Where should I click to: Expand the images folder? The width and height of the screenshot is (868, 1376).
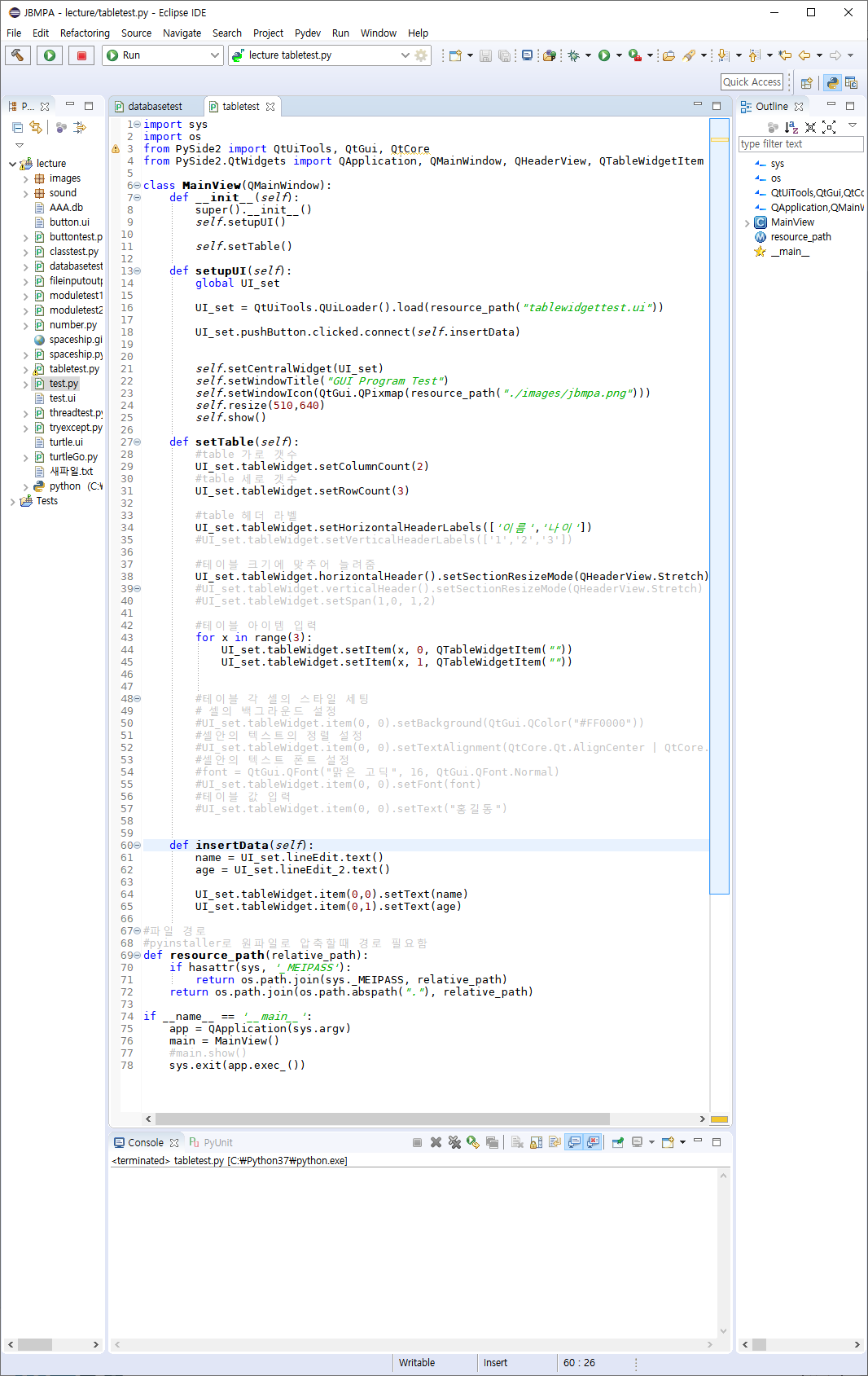25,178
